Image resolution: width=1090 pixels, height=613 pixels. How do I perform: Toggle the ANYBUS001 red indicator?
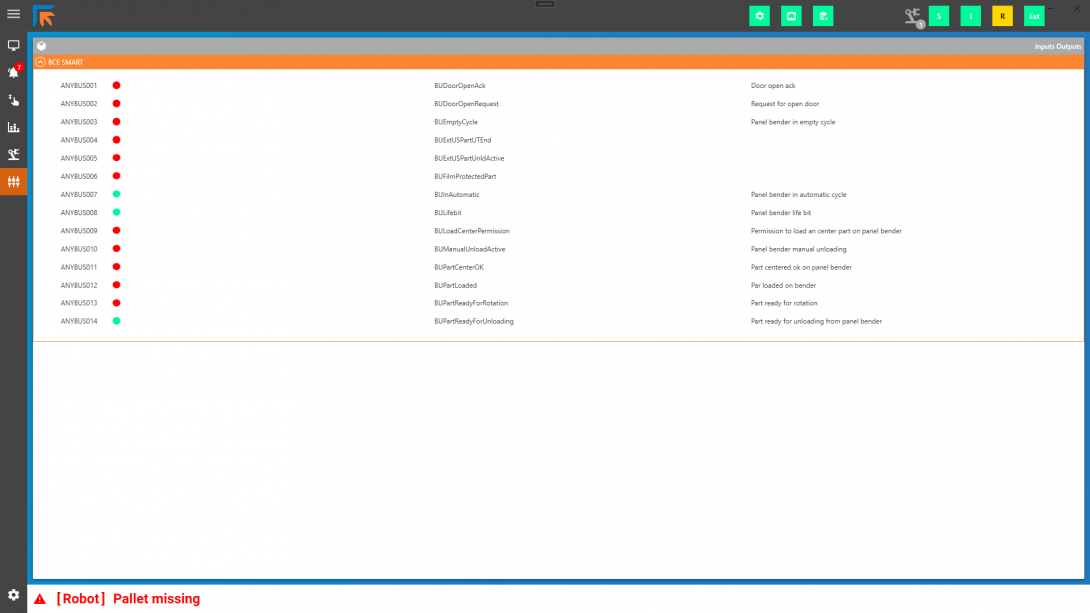(116, 86)
